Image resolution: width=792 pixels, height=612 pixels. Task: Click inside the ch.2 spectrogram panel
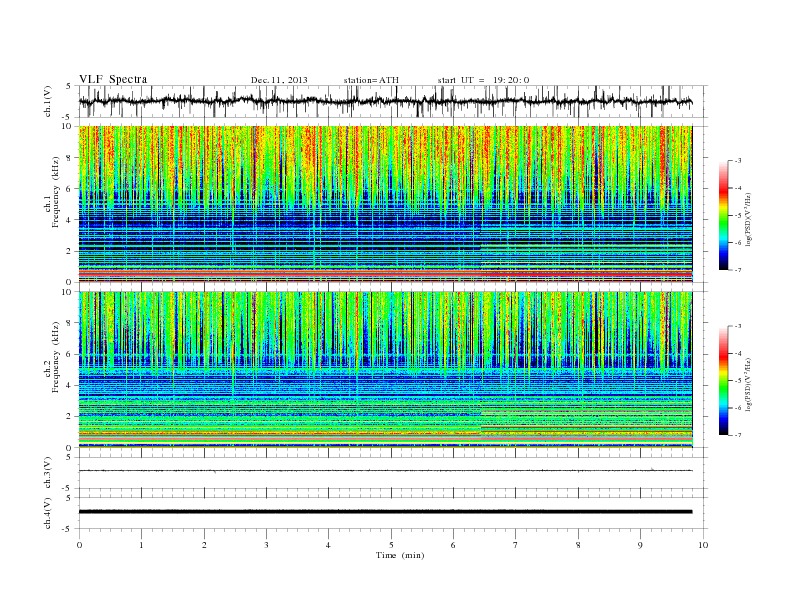point(385,370)
